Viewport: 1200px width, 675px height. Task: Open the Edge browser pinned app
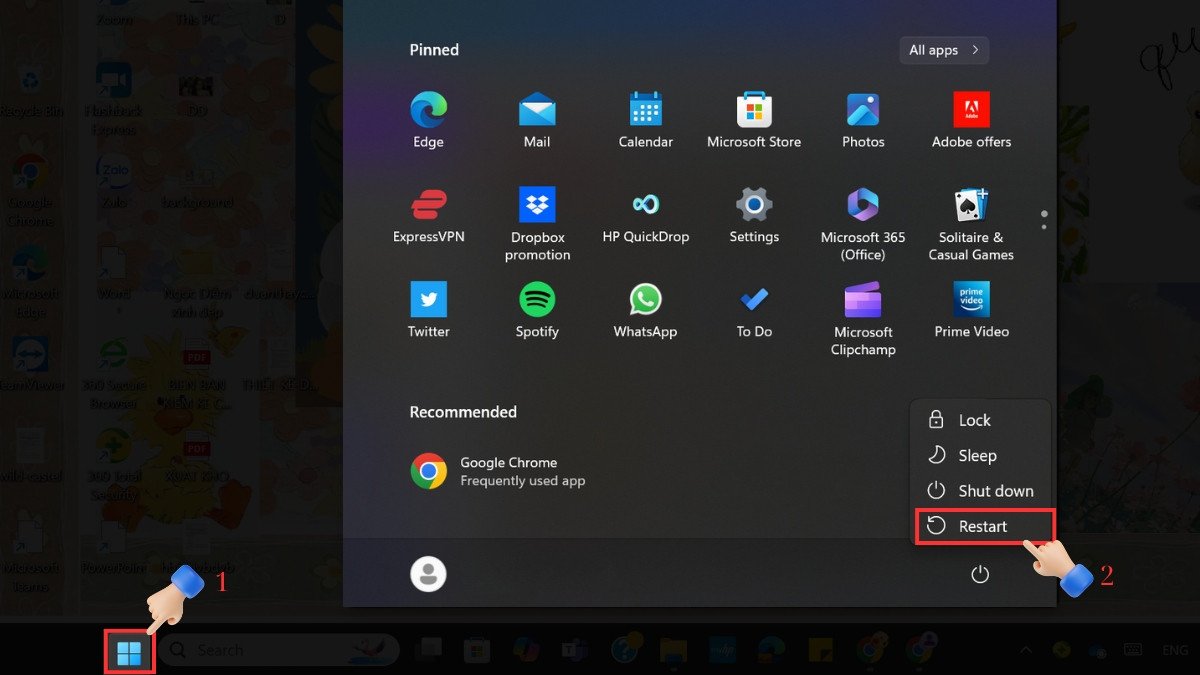pyautogui.click(x=428, y=110)
